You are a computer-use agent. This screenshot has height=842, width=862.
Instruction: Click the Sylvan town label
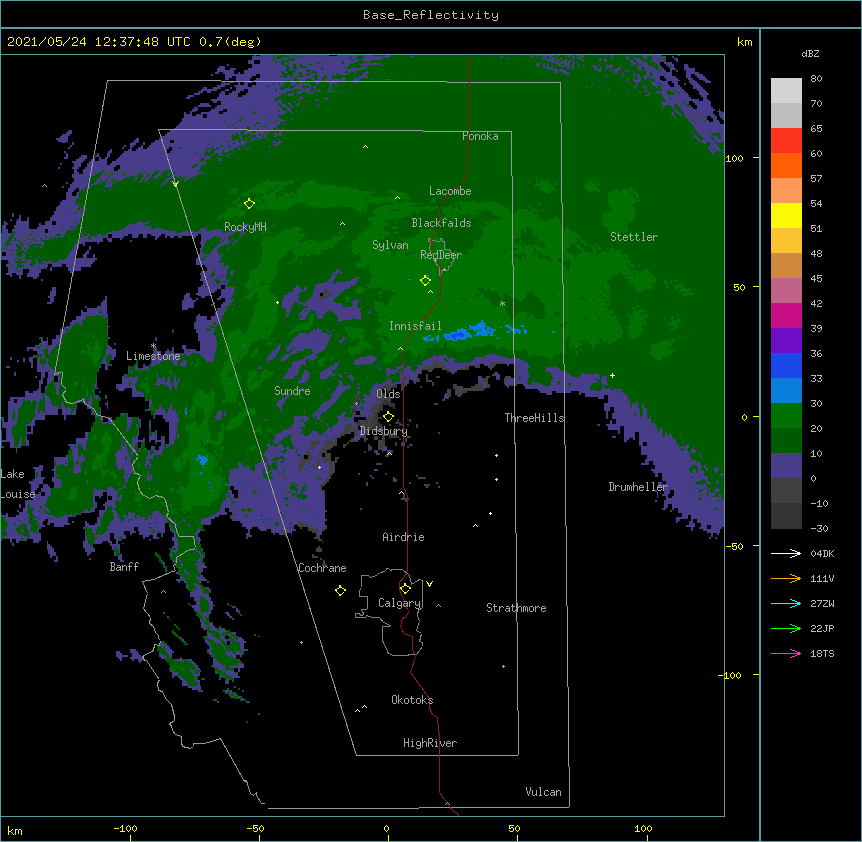tap(390, 245)
